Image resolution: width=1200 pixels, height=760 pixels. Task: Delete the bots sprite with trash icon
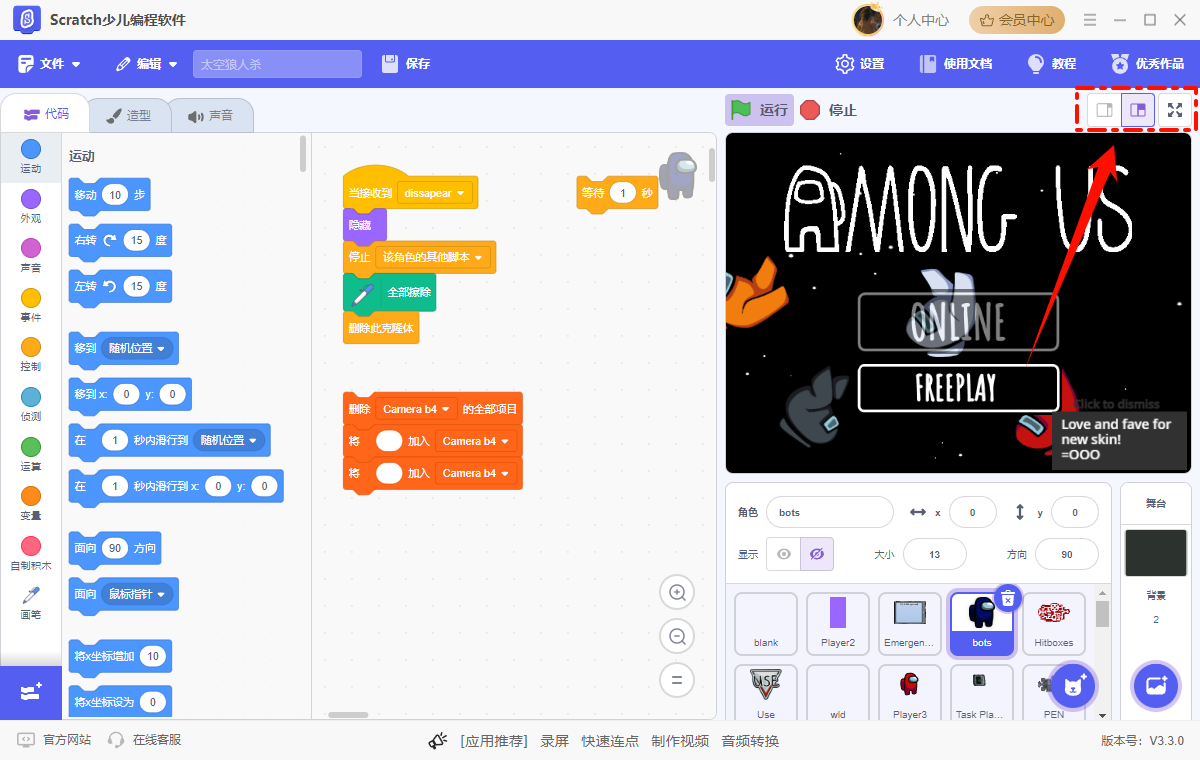1008,598
